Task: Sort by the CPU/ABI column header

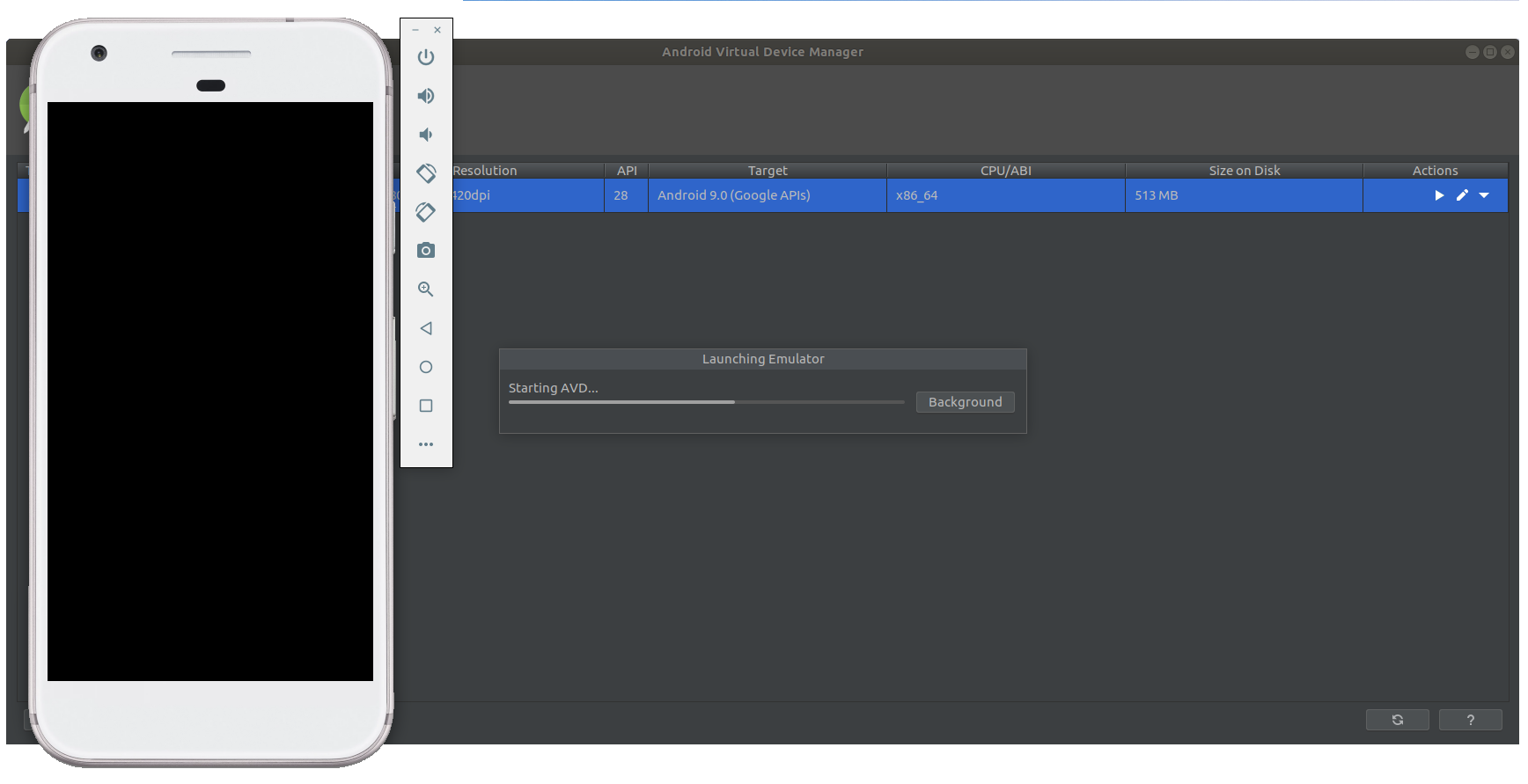Action: click(1006, 171)
